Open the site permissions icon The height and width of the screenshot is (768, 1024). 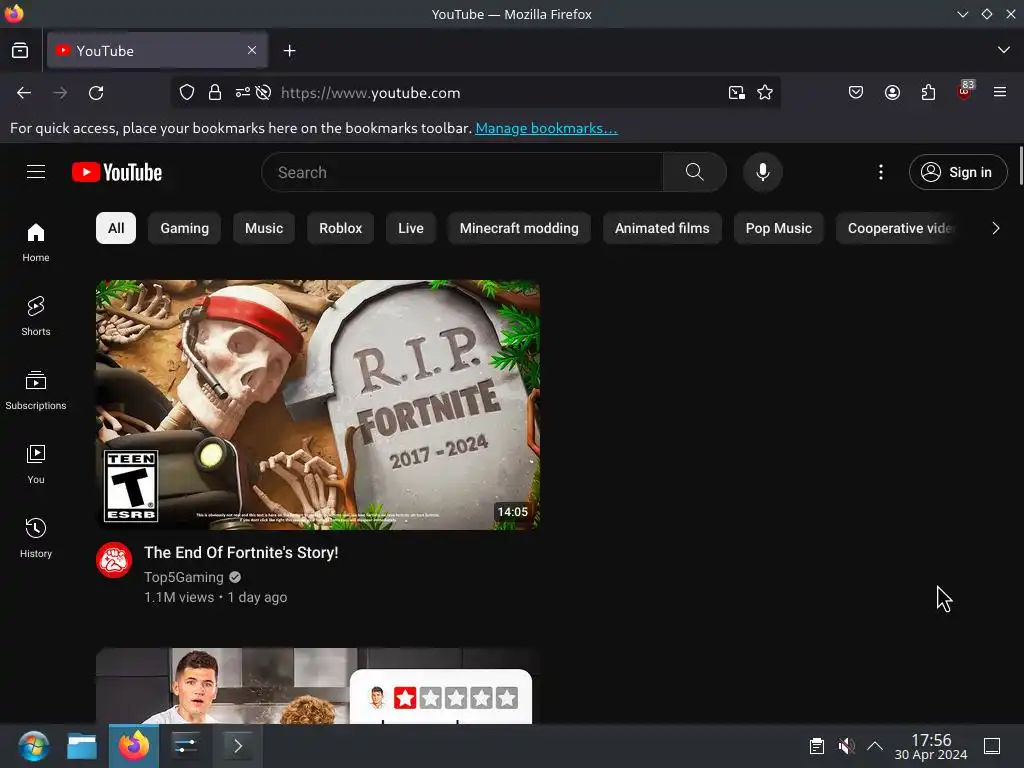[242, 93]
